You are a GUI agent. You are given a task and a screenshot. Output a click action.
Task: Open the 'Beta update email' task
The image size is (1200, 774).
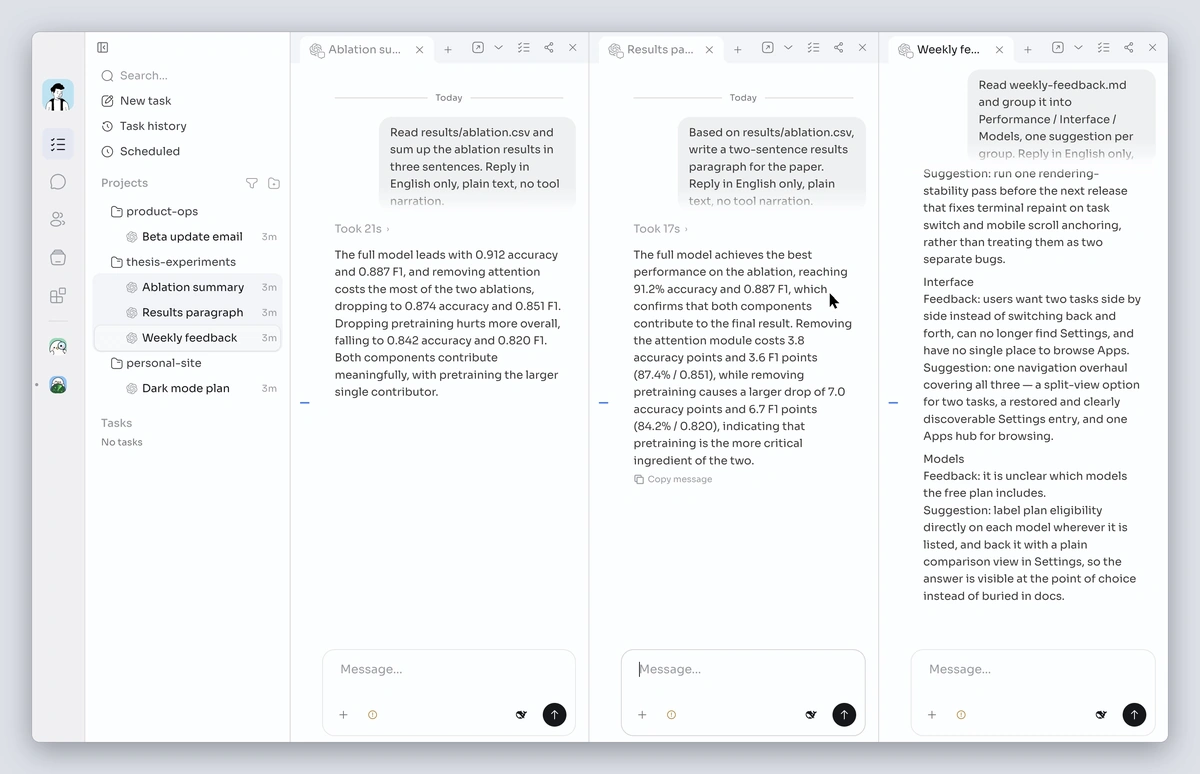[x=188, y=237]
